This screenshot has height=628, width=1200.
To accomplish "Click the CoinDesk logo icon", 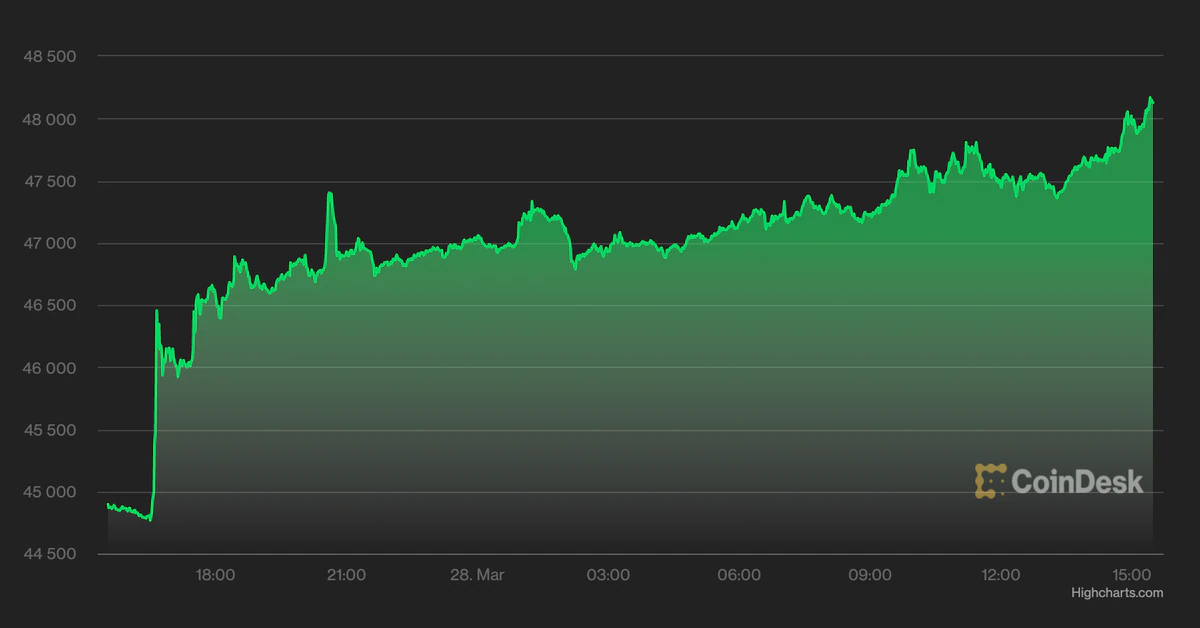I will 990,481.
